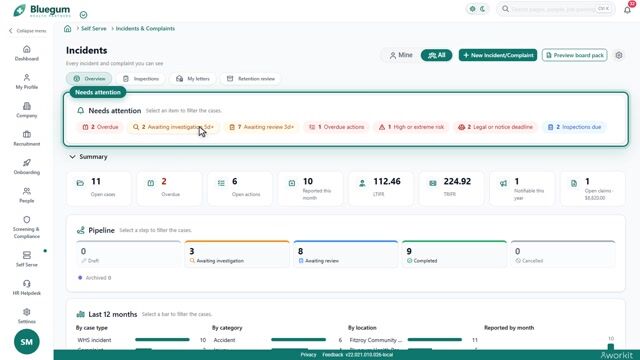The width and height of the screenshot is (640, 360).
Task: Click the 224.92 TRIFR card
Action: click(451, 188)
